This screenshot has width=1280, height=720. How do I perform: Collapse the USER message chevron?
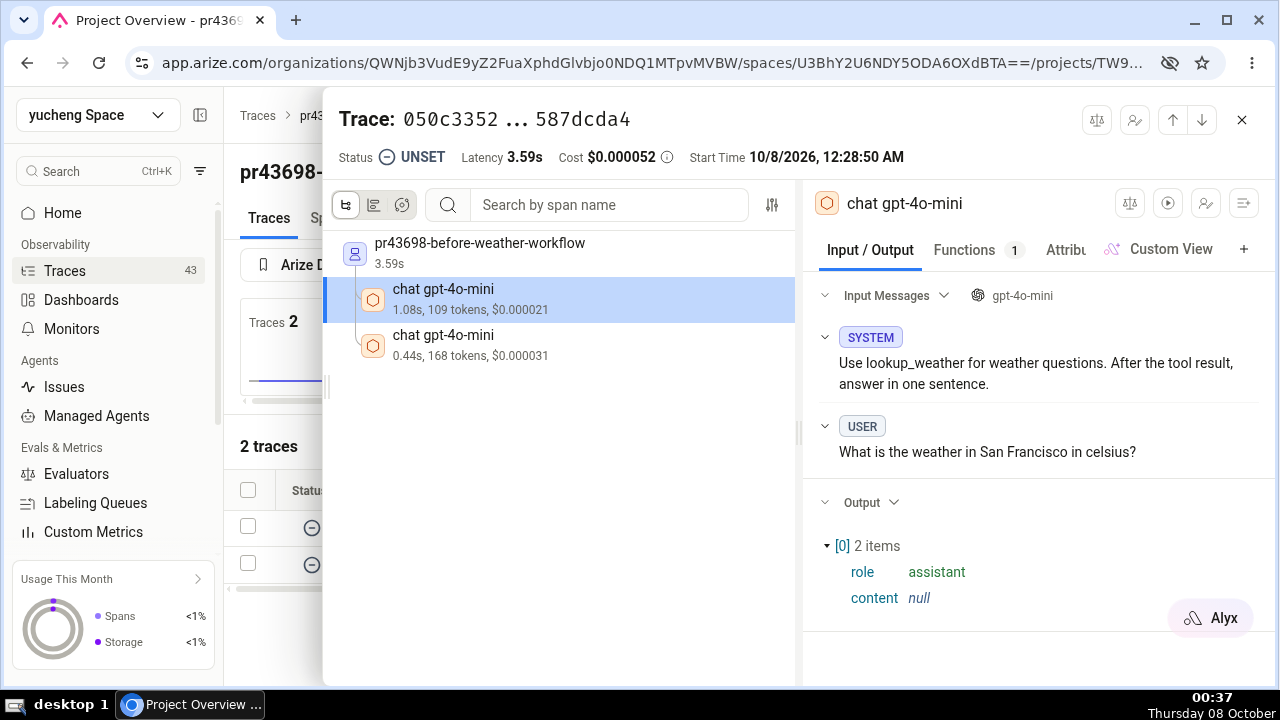click(825, 426)
